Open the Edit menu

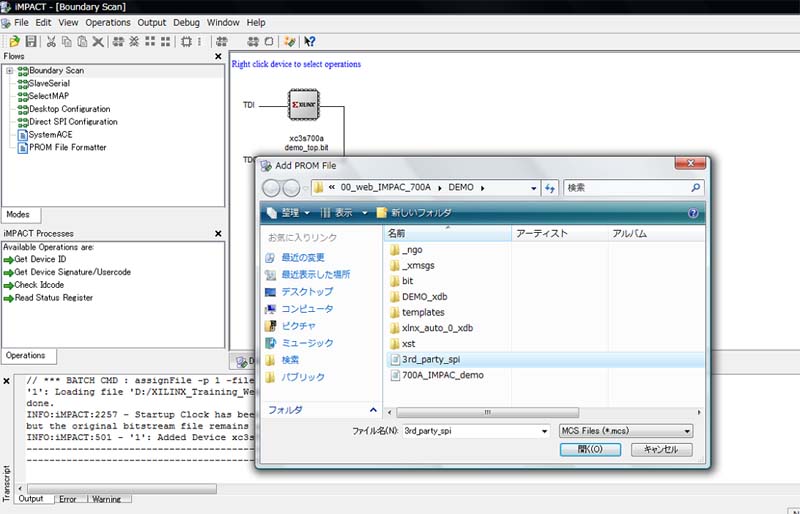(43, 22)
